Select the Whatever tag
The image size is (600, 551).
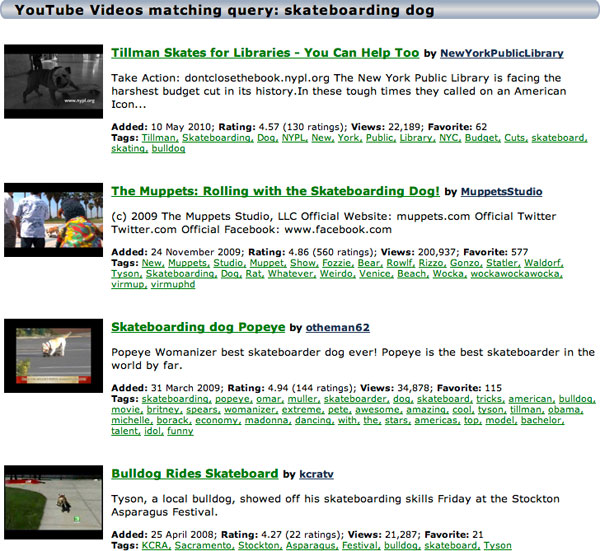tap(292, 274)
